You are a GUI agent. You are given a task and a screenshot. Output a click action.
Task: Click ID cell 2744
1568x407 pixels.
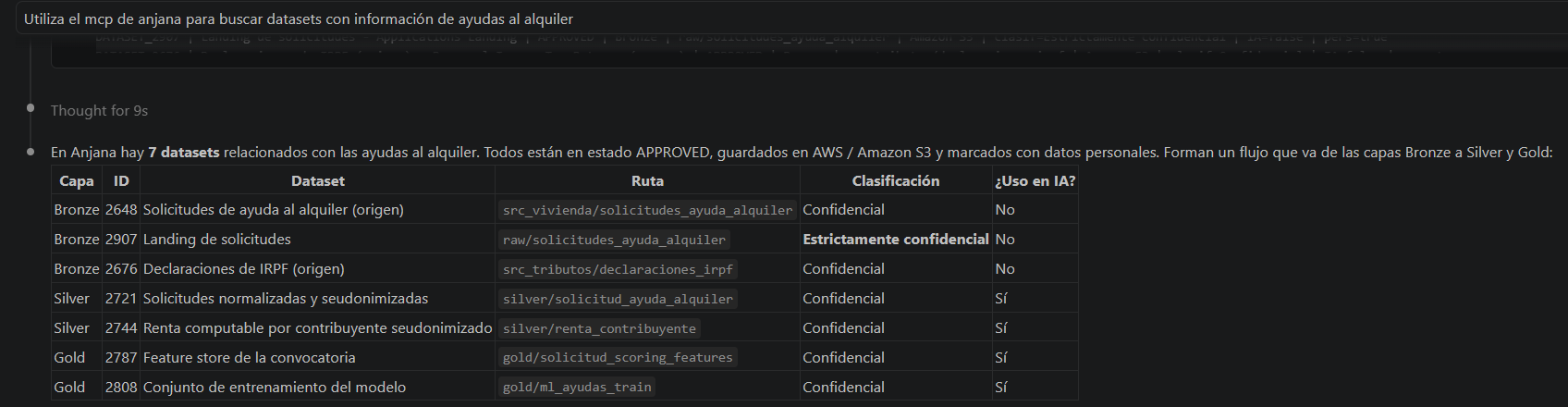pos(121,328)
